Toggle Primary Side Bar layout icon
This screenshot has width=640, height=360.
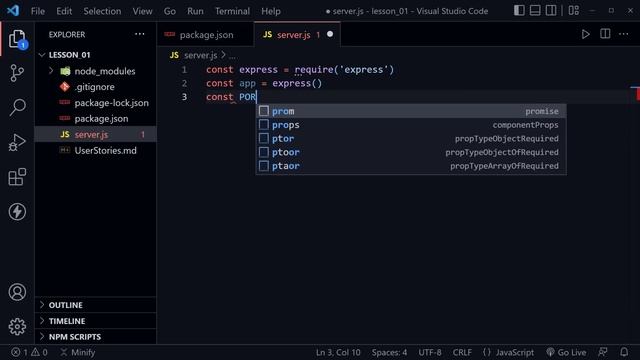point(519,11)
